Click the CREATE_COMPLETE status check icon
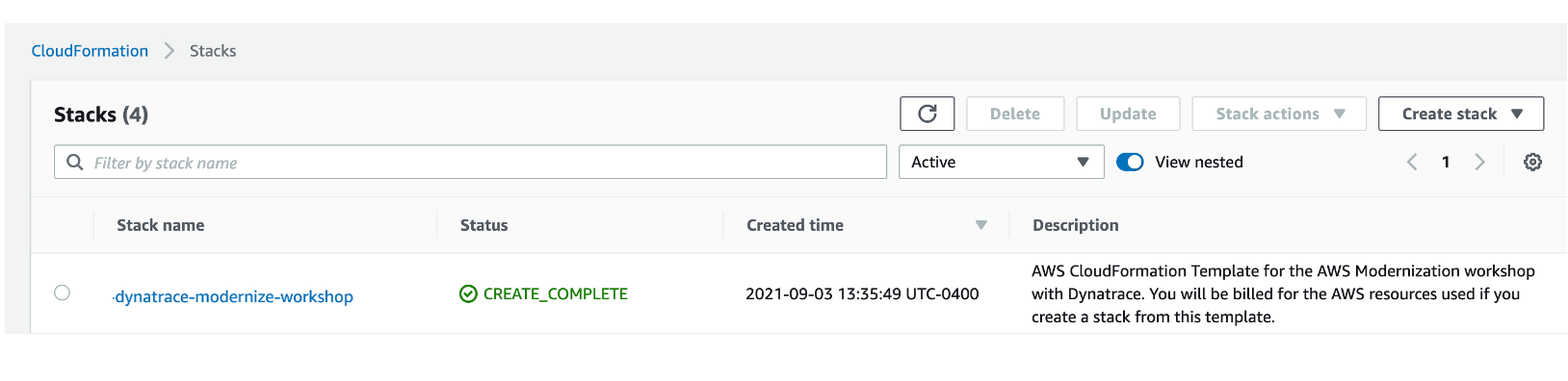This screenshot has width=1568, height=381. pyautogui.click(x=468, y=293)
